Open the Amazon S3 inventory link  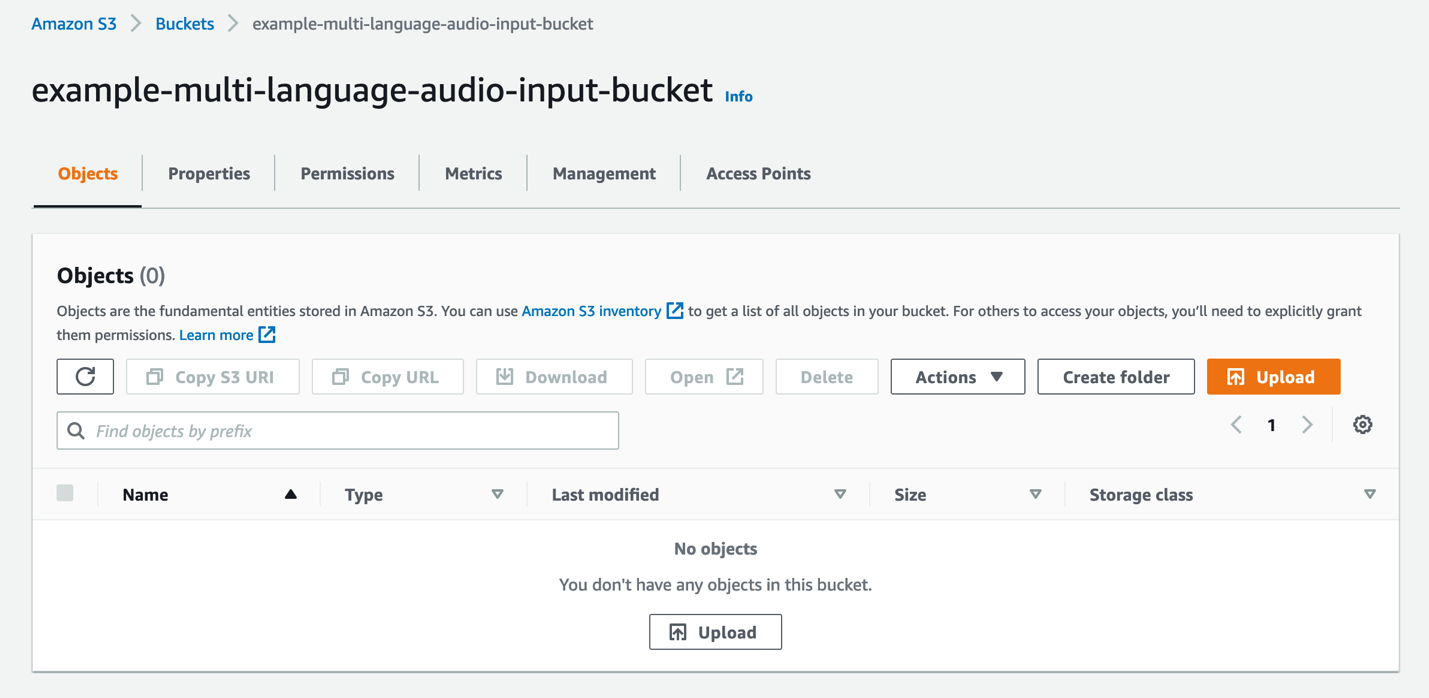[x=591, y=311]
